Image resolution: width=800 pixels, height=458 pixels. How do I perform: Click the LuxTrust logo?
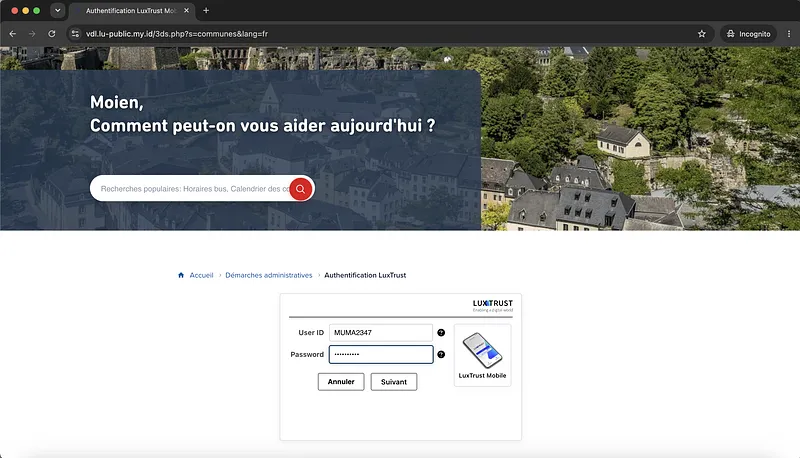pyautogui.click(x=492, y=306)
